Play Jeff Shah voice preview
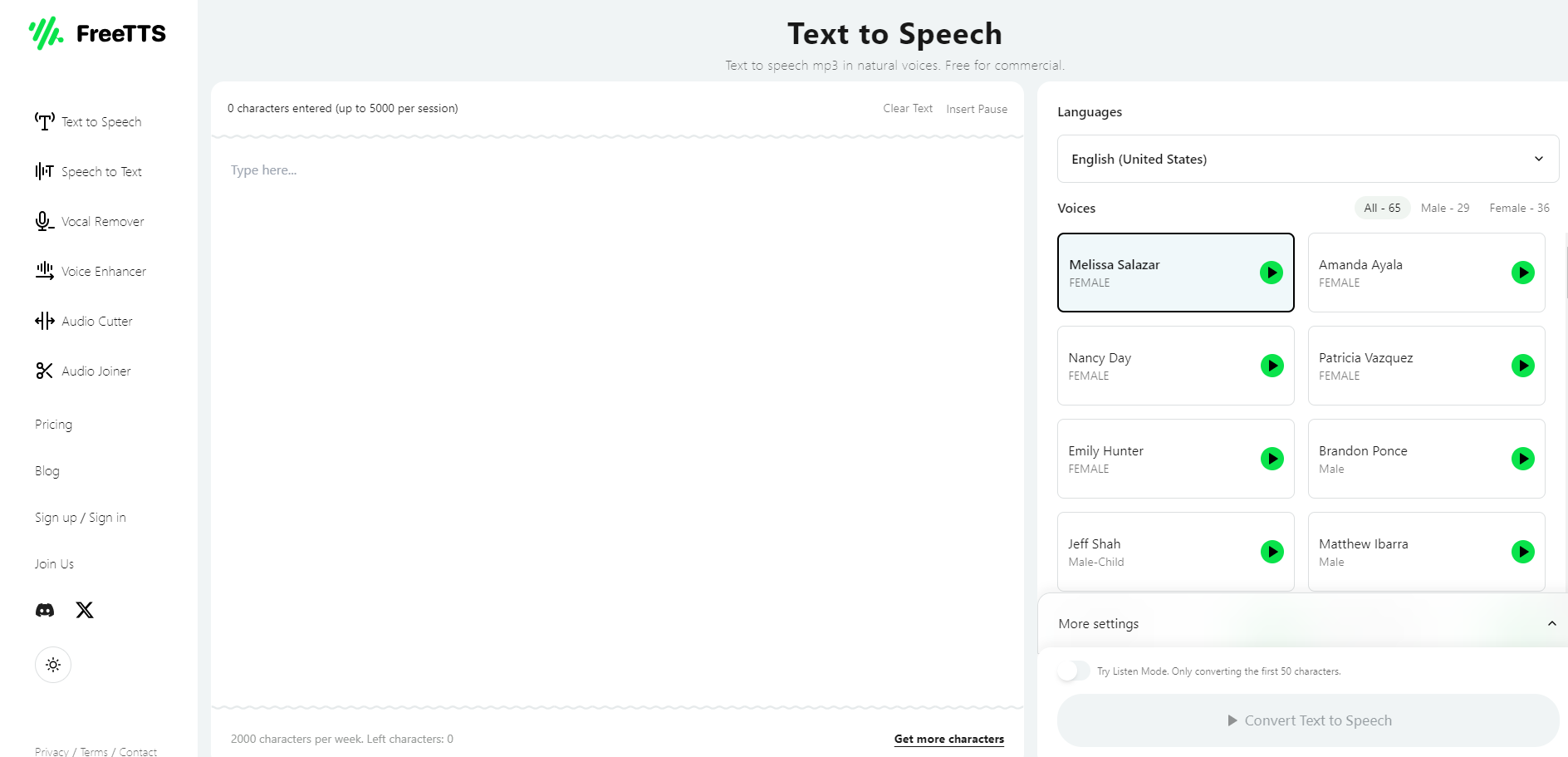The width and height of the screenshot is (1568, 757). pyautogui.click(x=1272, y=552)
